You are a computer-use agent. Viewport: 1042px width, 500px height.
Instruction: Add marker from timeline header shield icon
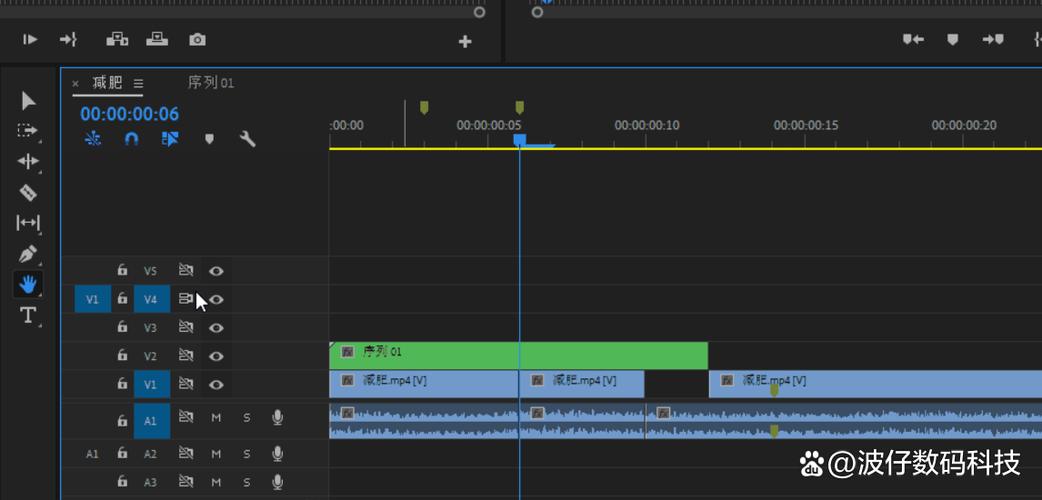[209, 139]
